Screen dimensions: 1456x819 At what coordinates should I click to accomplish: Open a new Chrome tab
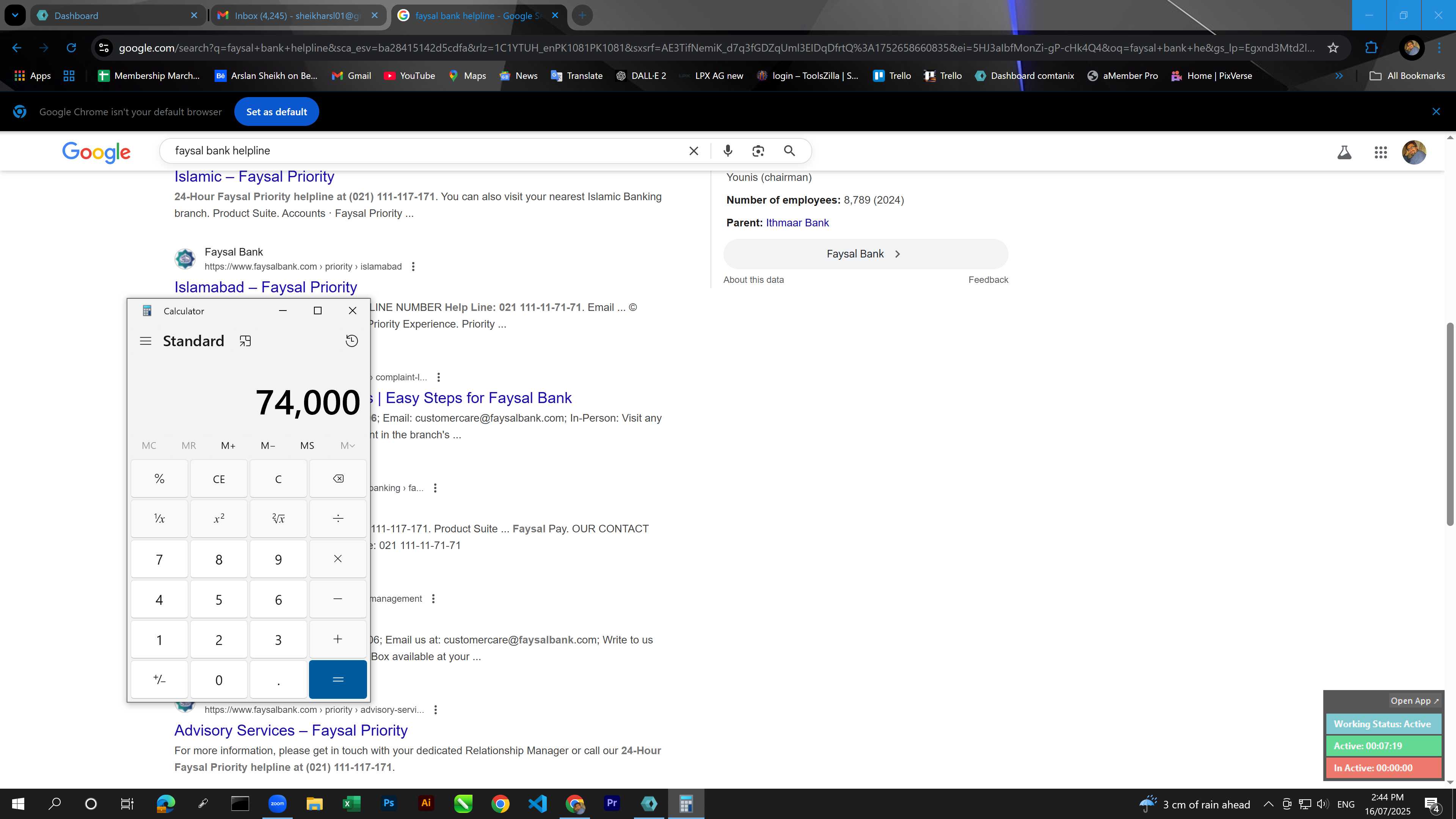click(x=582, y=15)
